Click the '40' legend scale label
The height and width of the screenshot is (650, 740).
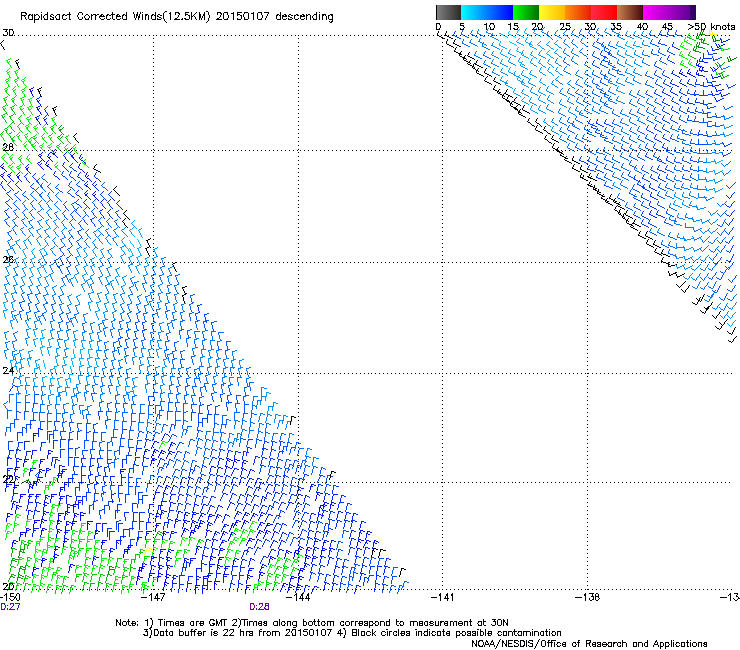642,27
